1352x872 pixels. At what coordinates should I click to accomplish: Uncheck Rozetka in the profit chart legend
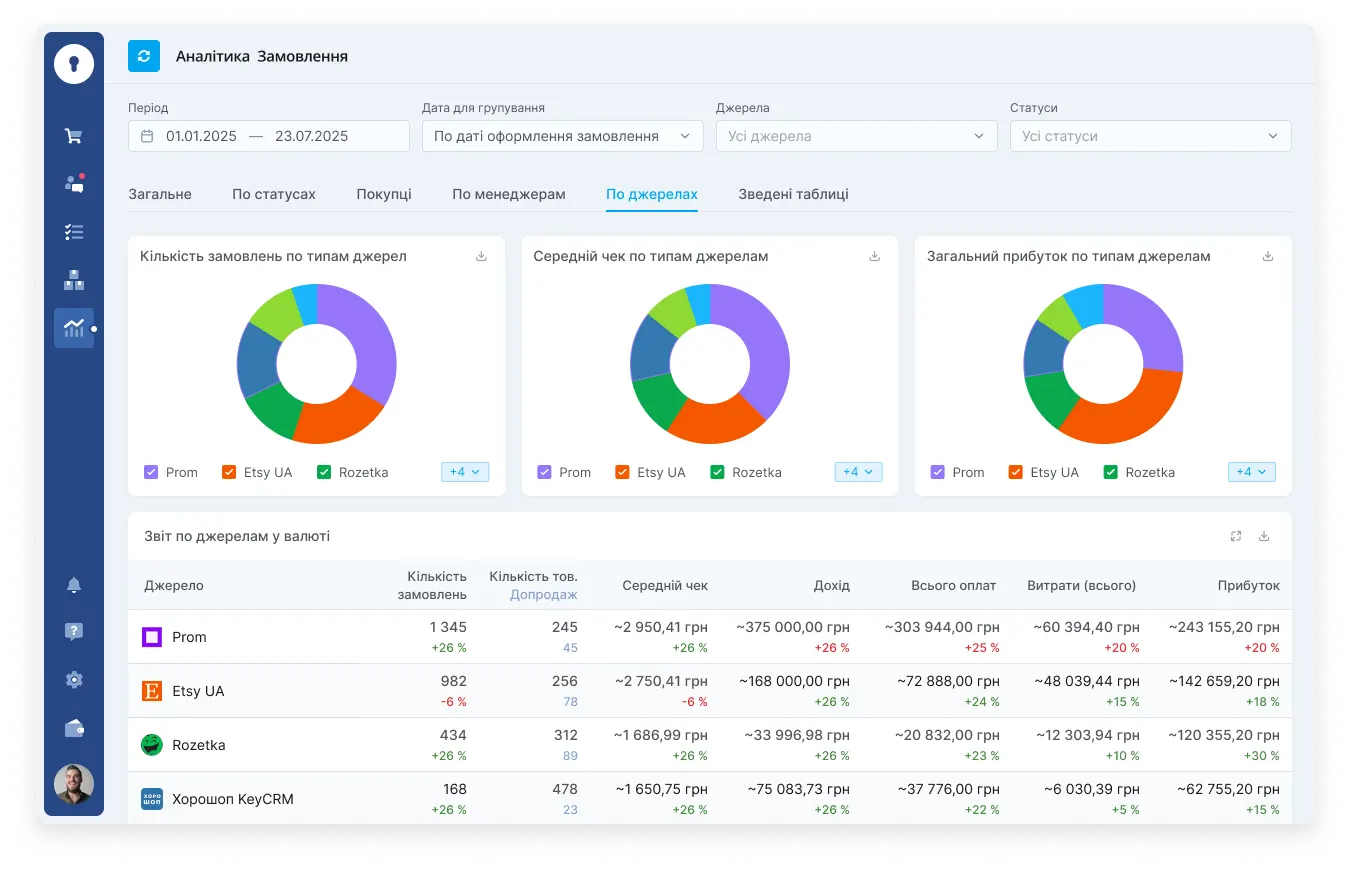click(x=1110, y=471)
